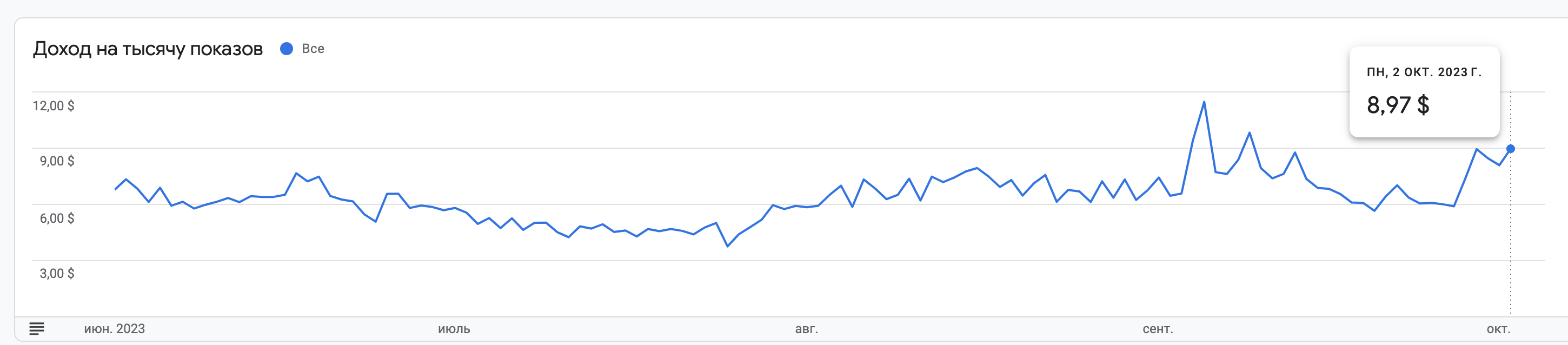This screenshot has height=345, width=1568.
Task: Click the 12,00 $ y-axis label
Action: tap(54, 106)
